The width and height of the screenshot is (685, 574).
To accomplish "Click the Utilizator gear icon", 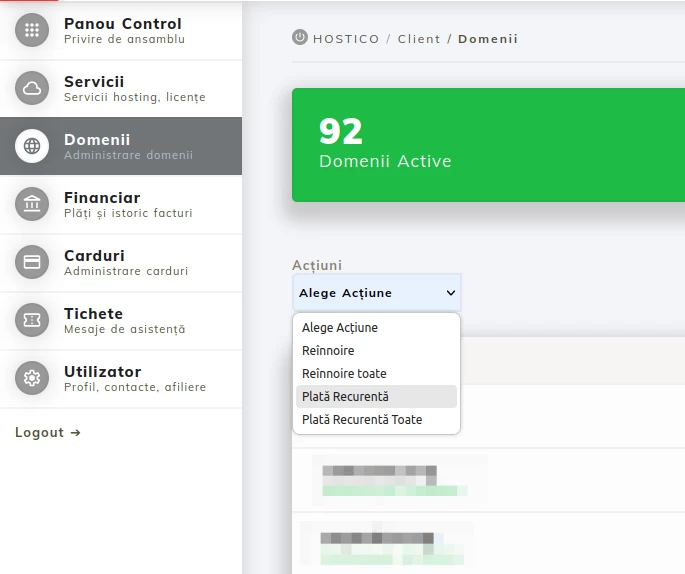I will click(x=32, y=378).
